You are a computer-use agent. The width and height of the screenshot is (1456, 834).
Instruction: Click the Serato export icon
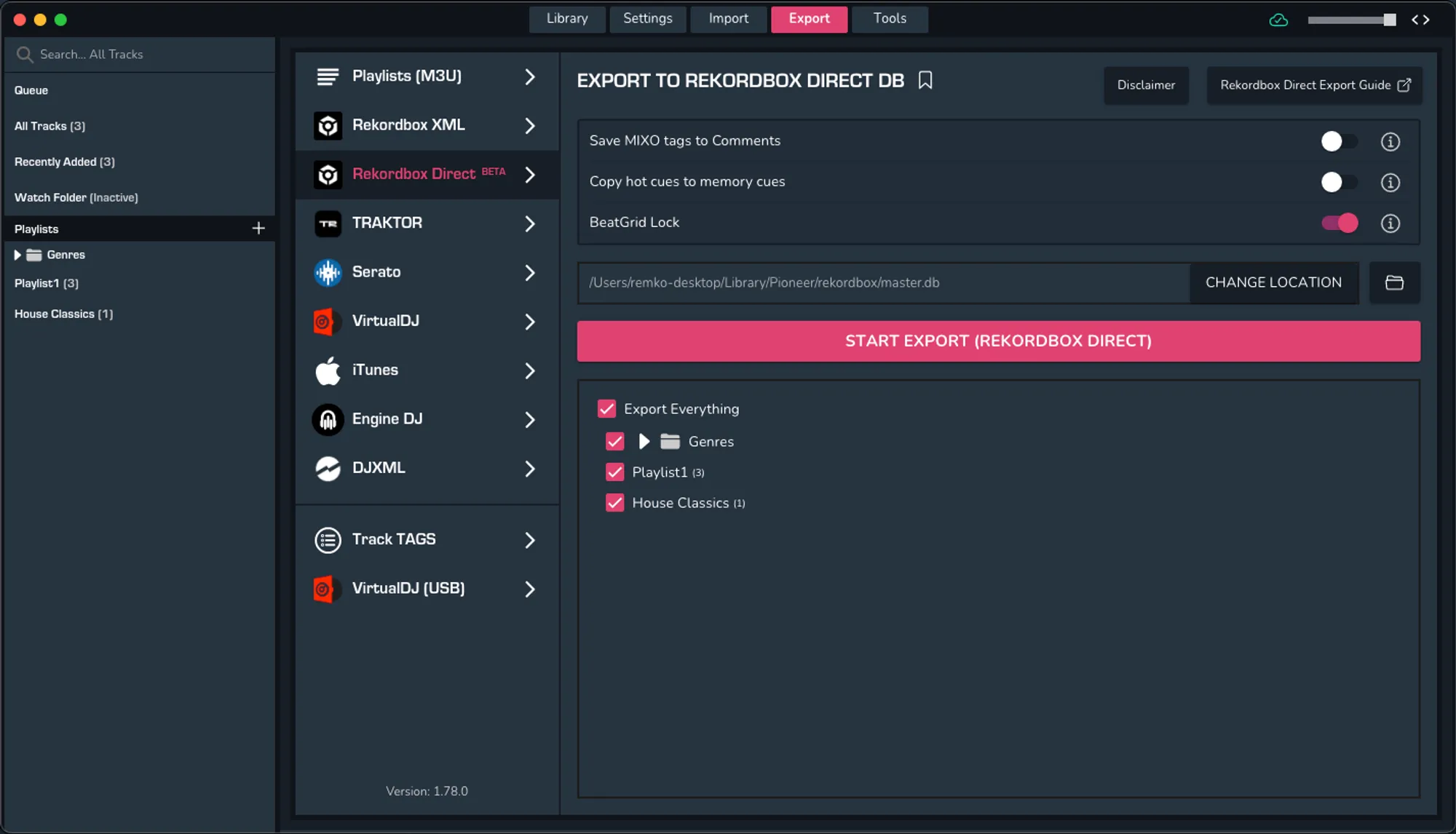[328, 272]
